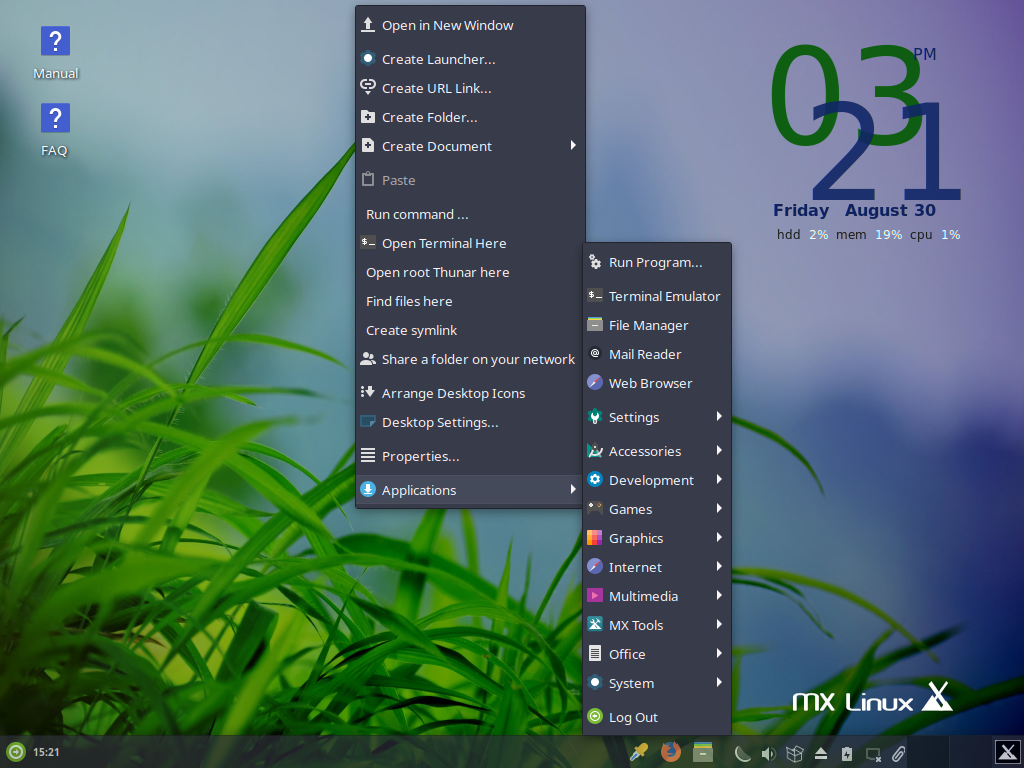Image resolution: width=1024 pixels, height=768 pixels.
Task: Open the volume control tray icon
Action: [x=768, y=754]
